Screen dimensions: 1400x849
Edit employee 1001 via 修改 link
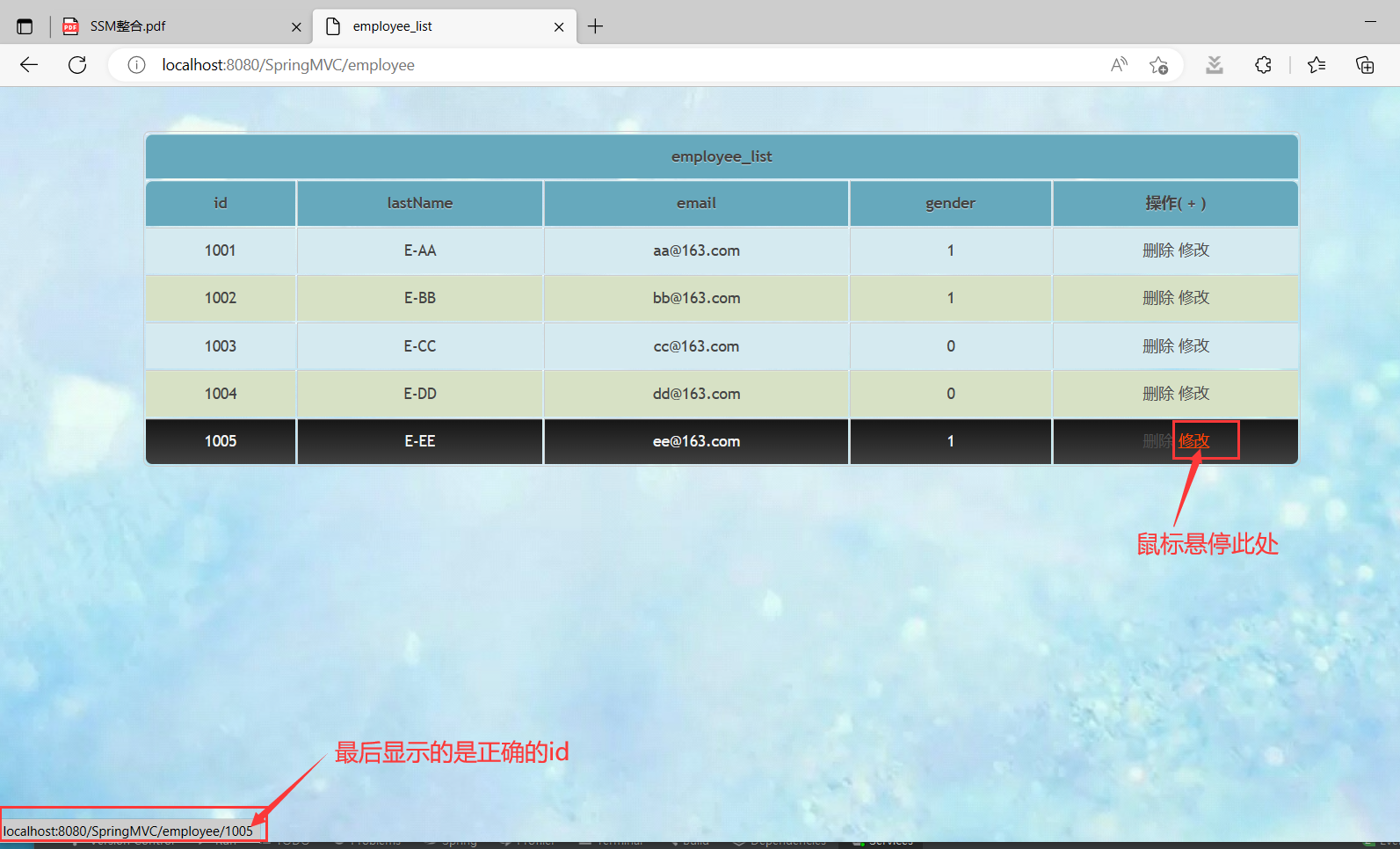[1193, 250]
